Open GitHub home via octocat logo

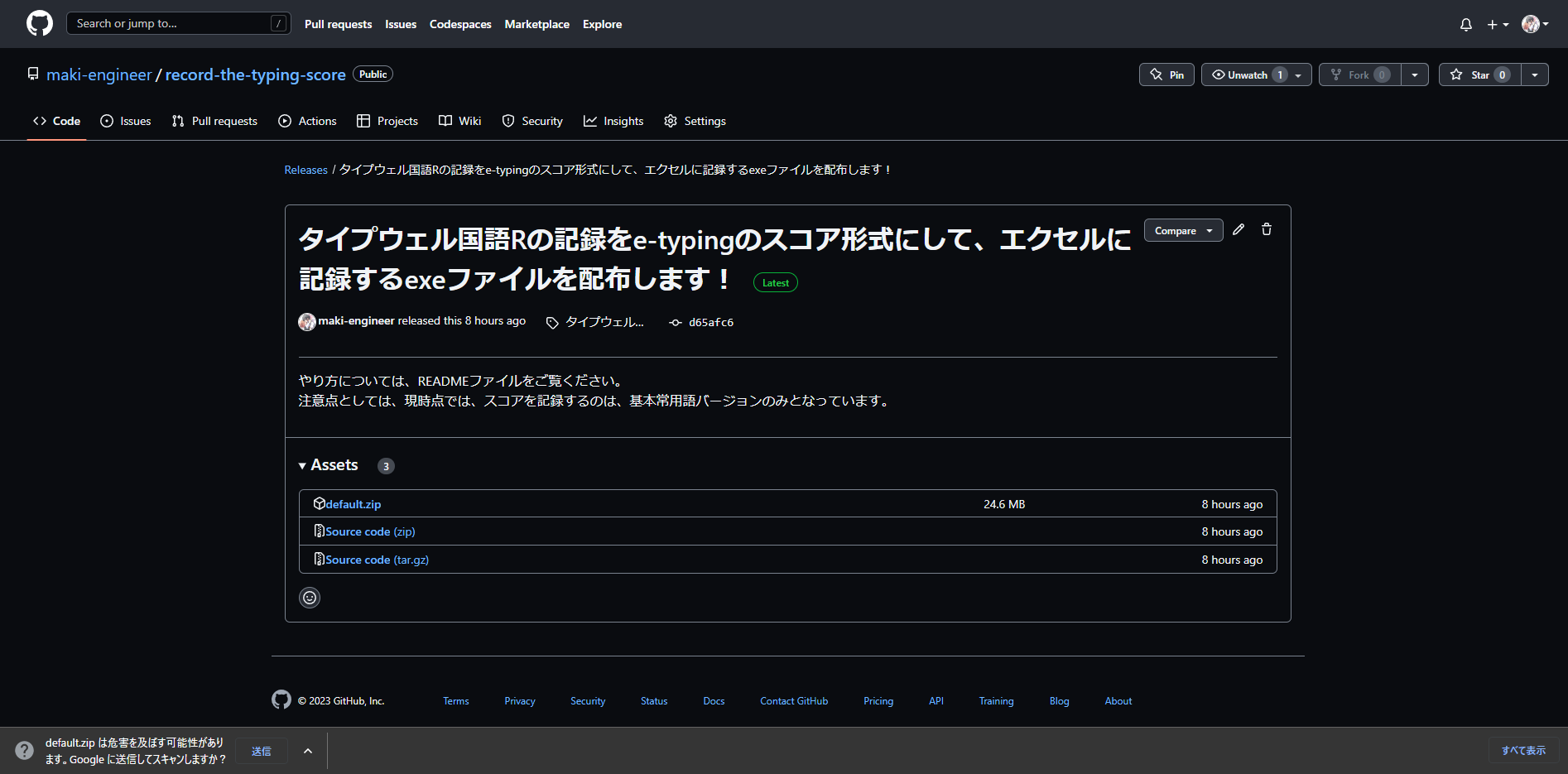click(x=39, y=22)
